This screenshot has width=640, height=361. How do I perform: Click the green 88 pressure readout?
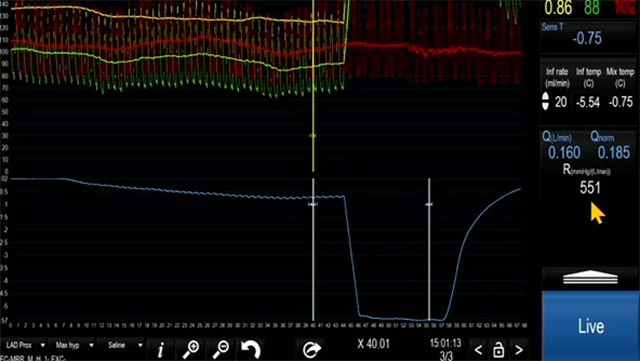[x=591, y=8]
